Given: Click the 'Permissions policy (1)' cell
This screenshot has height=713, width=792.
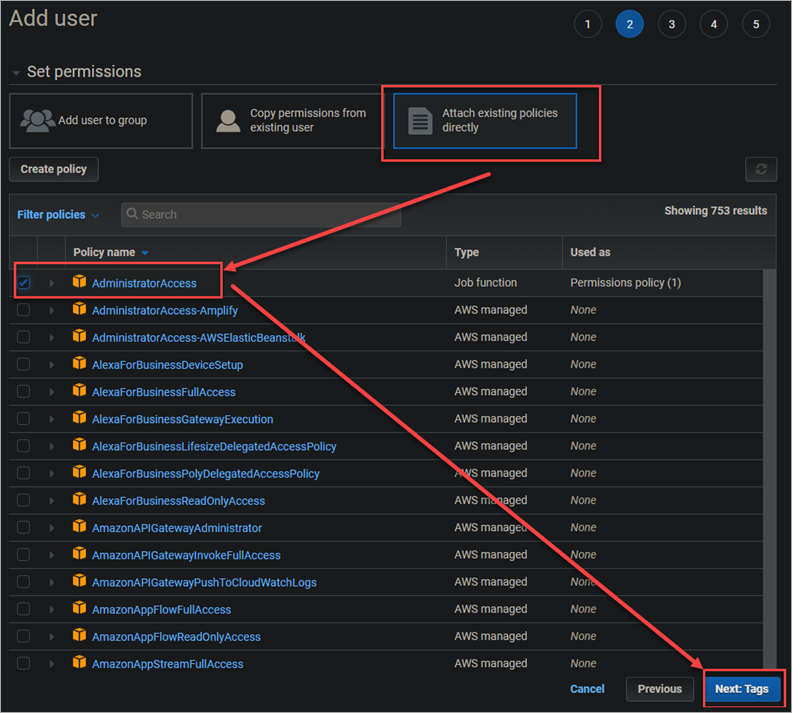Looking at the screenshot, I should [625, 283].
